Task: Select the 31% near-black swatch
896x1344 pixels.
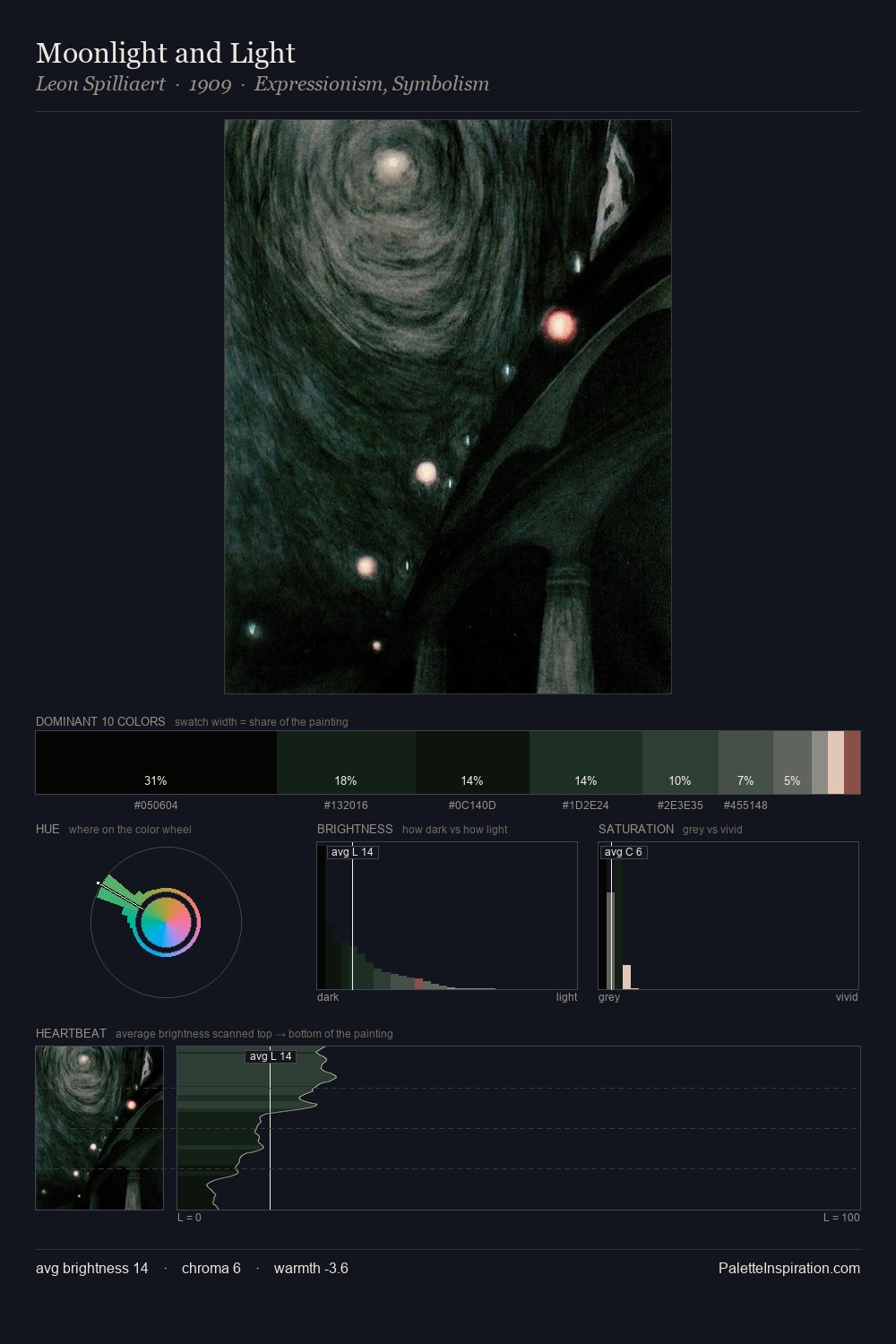Action: pos(156,762)
